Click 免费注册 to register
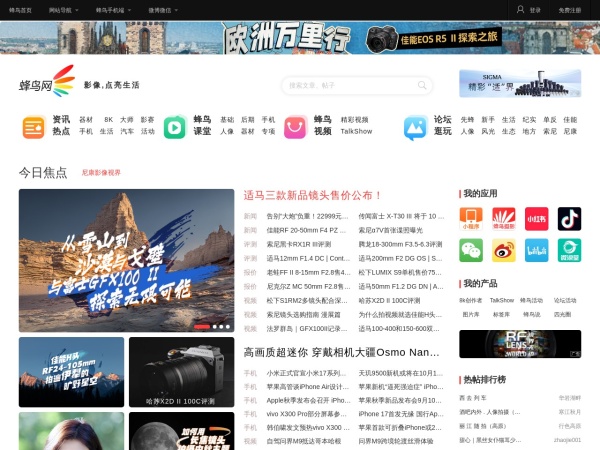The image size is (600, 450). point(569,10)
